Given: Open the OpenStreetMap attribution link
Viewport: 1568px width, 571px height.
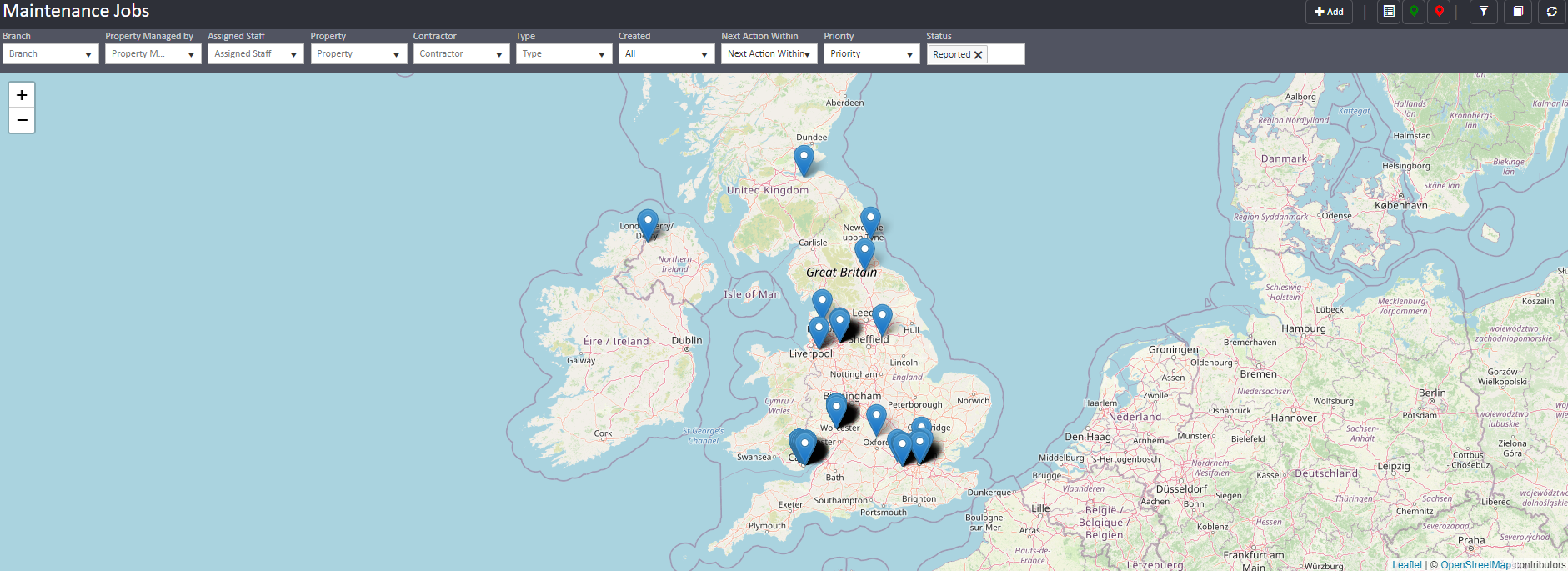Looking at the screenshot, I should click(x=1475, y=564).
